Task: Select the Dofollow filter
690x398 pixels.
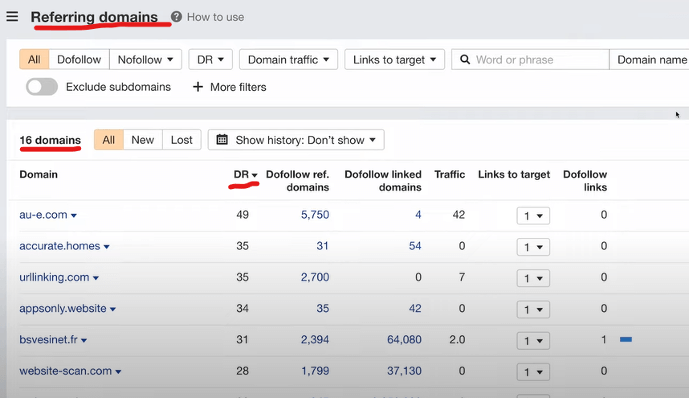Action: tap(79, 59)
